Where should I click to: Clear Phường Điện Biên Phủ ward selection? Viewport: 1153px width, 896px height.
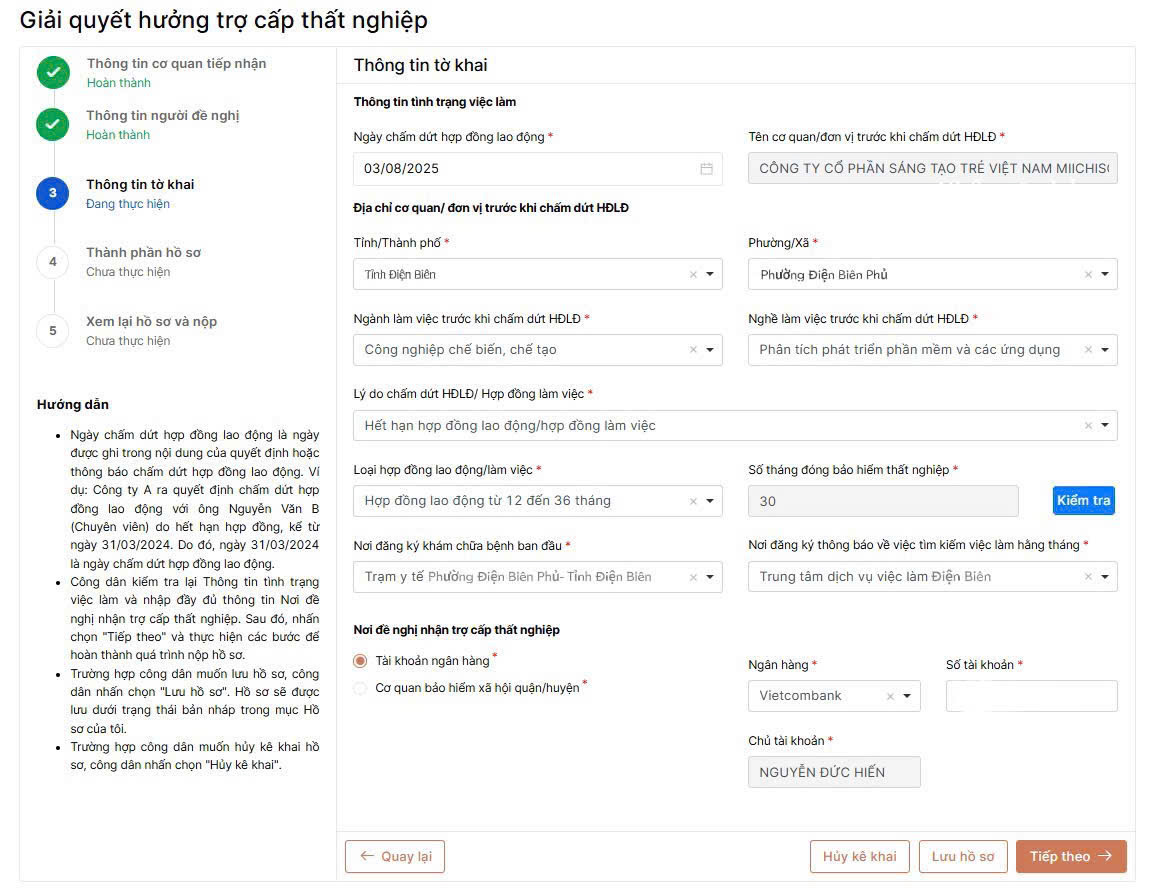pos(1088,274)
